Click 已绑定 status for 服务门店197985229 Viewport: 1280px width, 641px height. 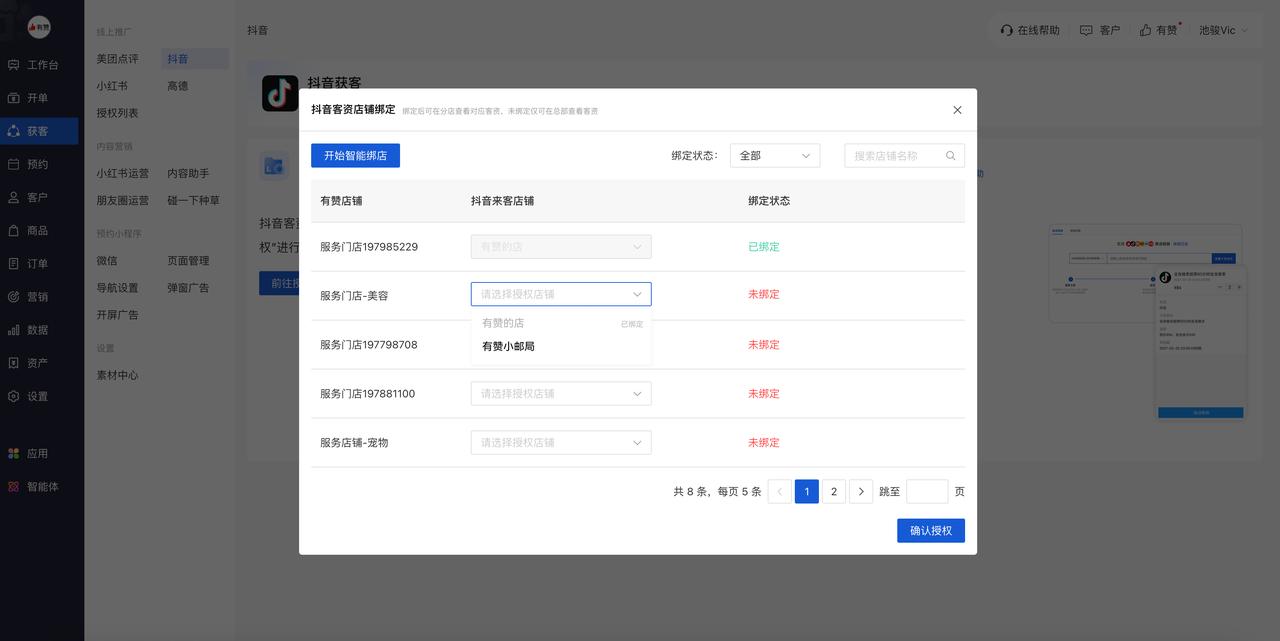pyautogui.click(x=764, y=246)
